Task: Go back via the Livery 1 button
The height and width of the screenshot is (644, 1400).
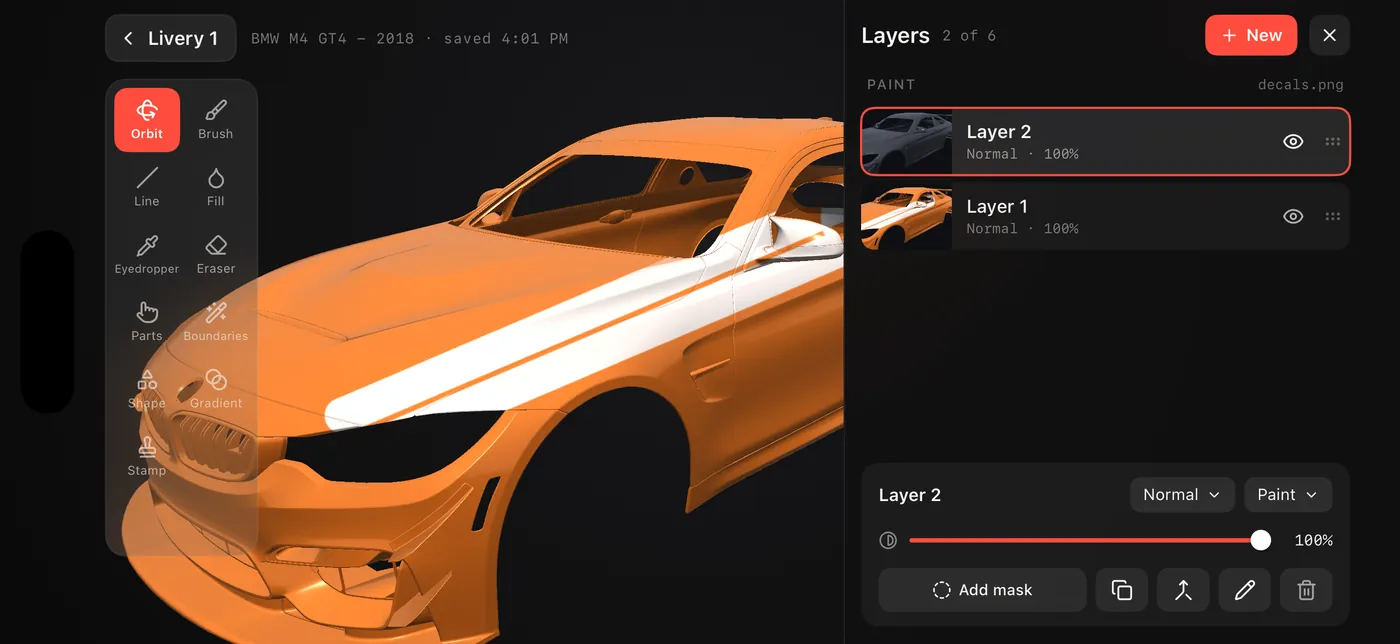Action: [x=171, y=38]
